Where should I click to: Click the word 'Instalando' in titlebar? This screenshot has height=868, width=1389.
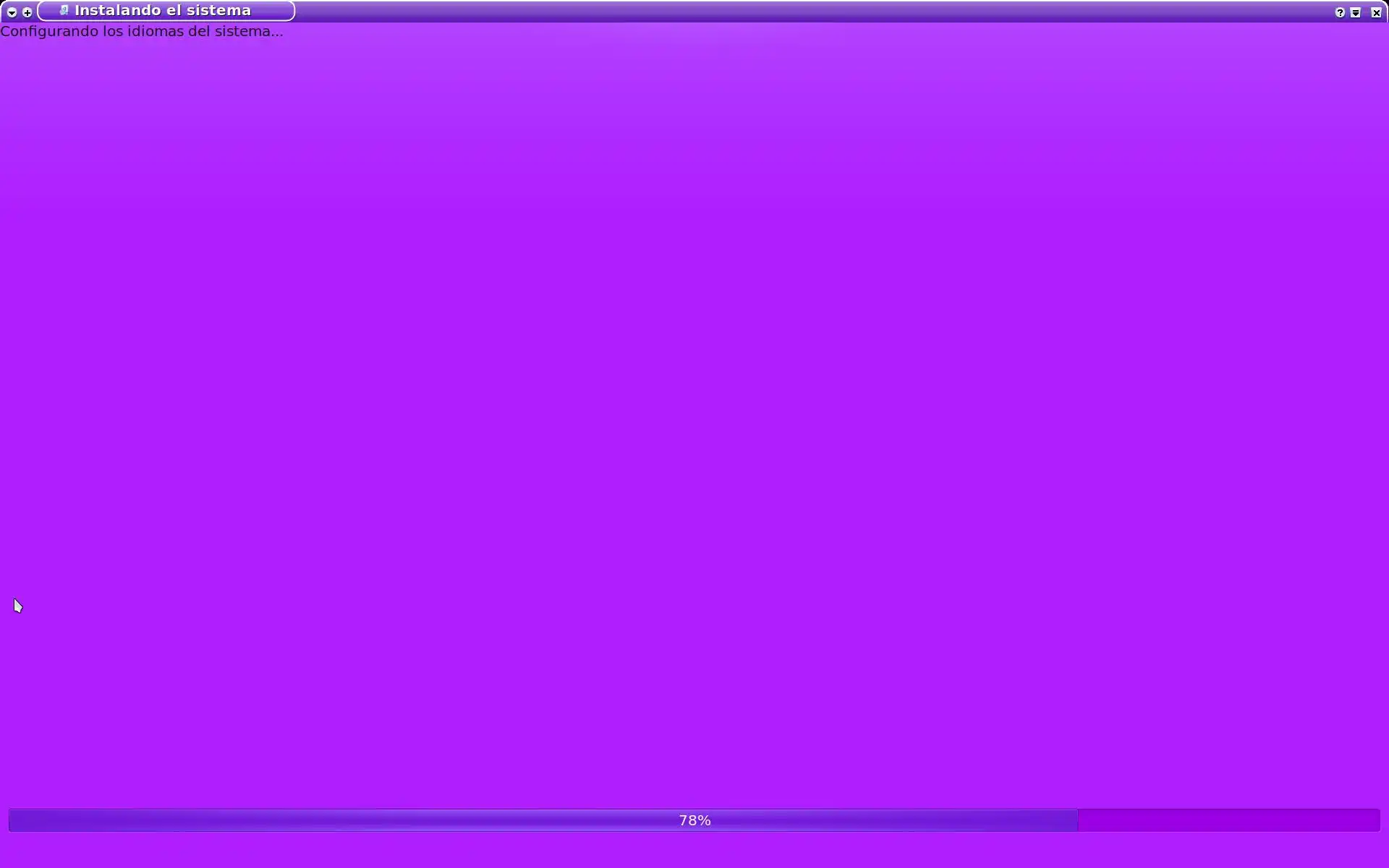[118, 11]
